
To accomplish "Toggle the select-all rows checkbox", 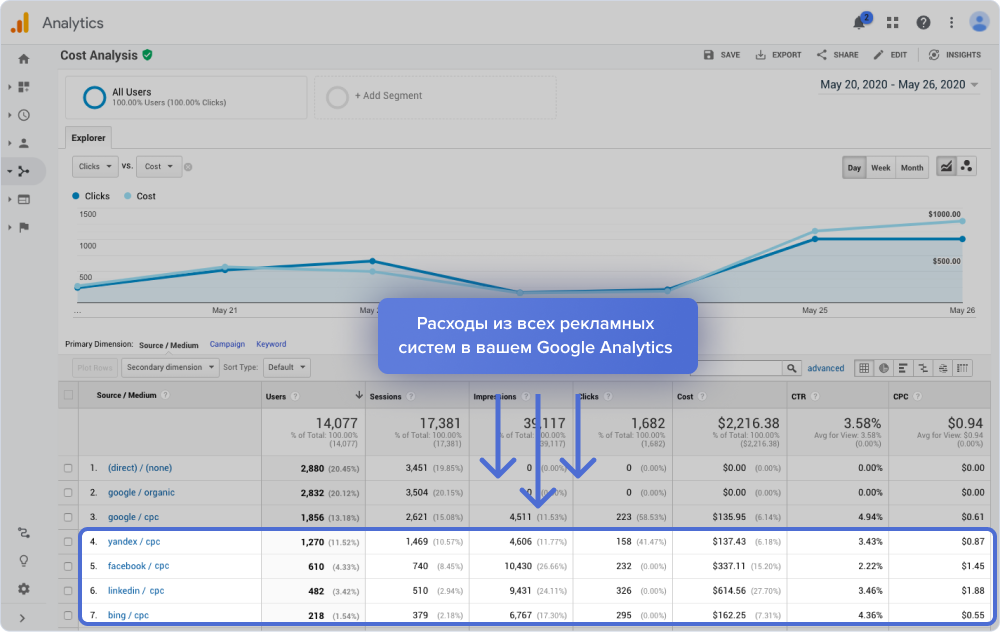I will pos(68,395).
